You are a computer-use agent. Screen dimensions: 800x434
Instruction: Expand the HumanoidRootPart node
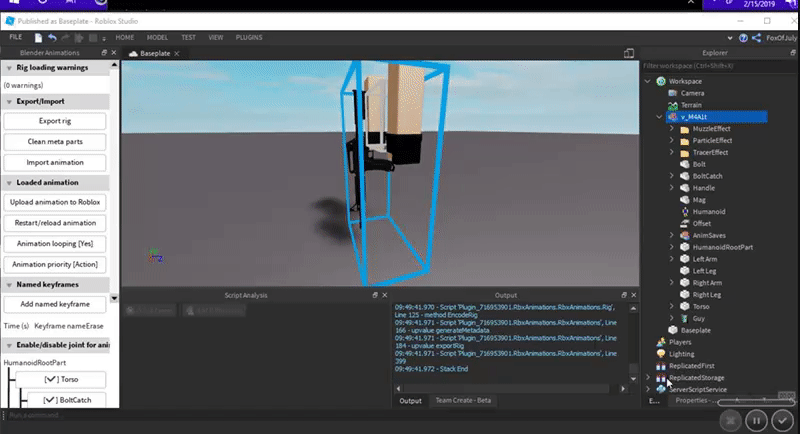[x=671, y=247]
